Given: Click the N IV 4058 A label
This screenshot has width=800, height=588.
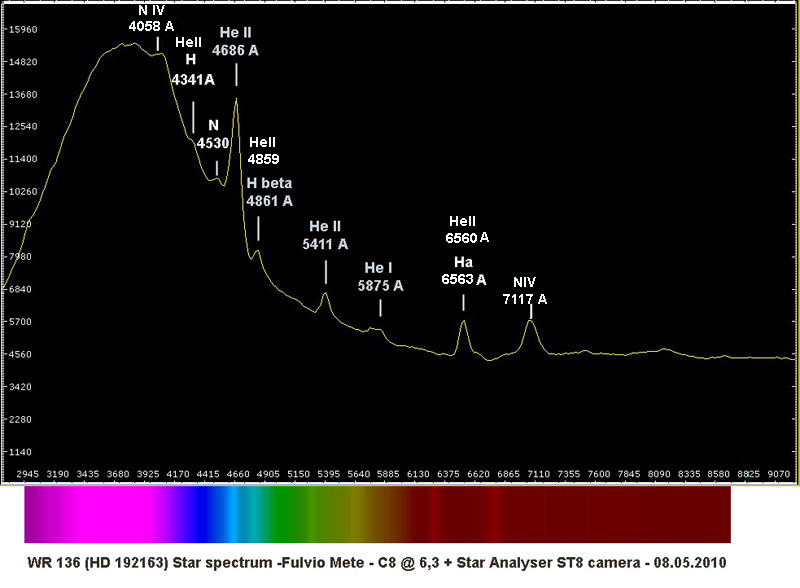Looking at the screenshot, I should pos(152,18).
